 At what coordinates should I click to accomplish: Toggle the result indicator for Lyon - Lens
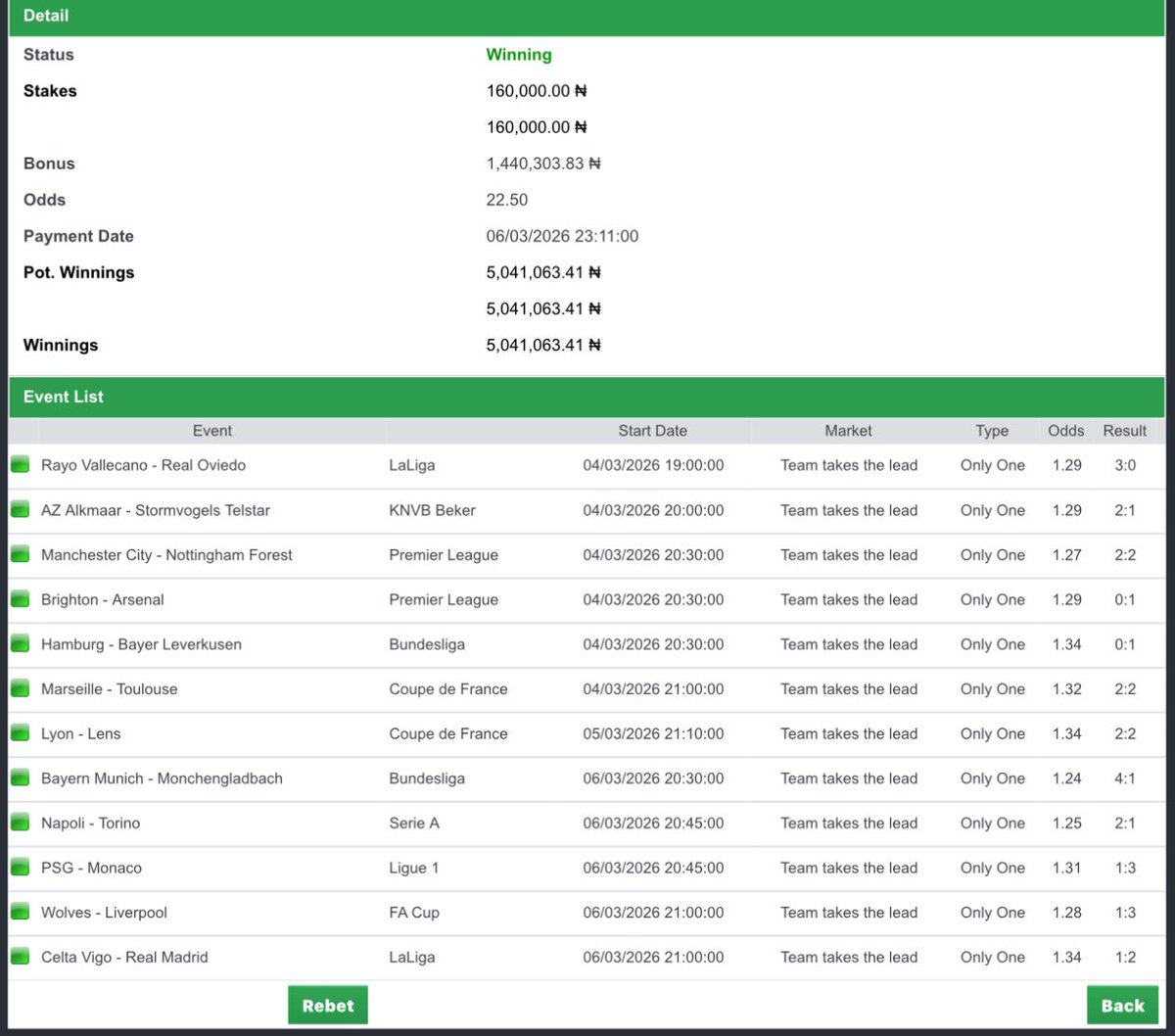[20, 733]
